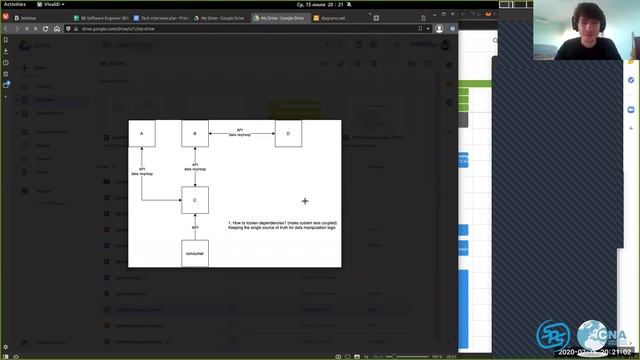Open the Bookmarks panel in Vivaldi sidebar

tap(6, 40)
